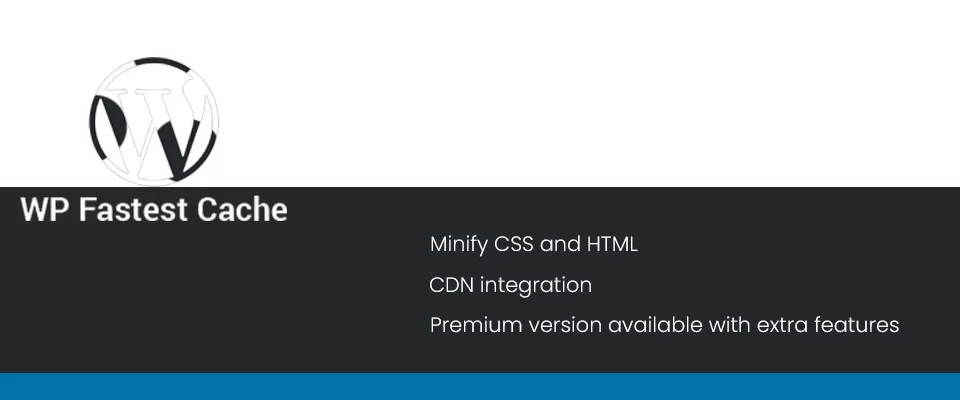Open the WP Fastest Cache title
This screenshot has height=400, width=960.
[x=154, y=210]
